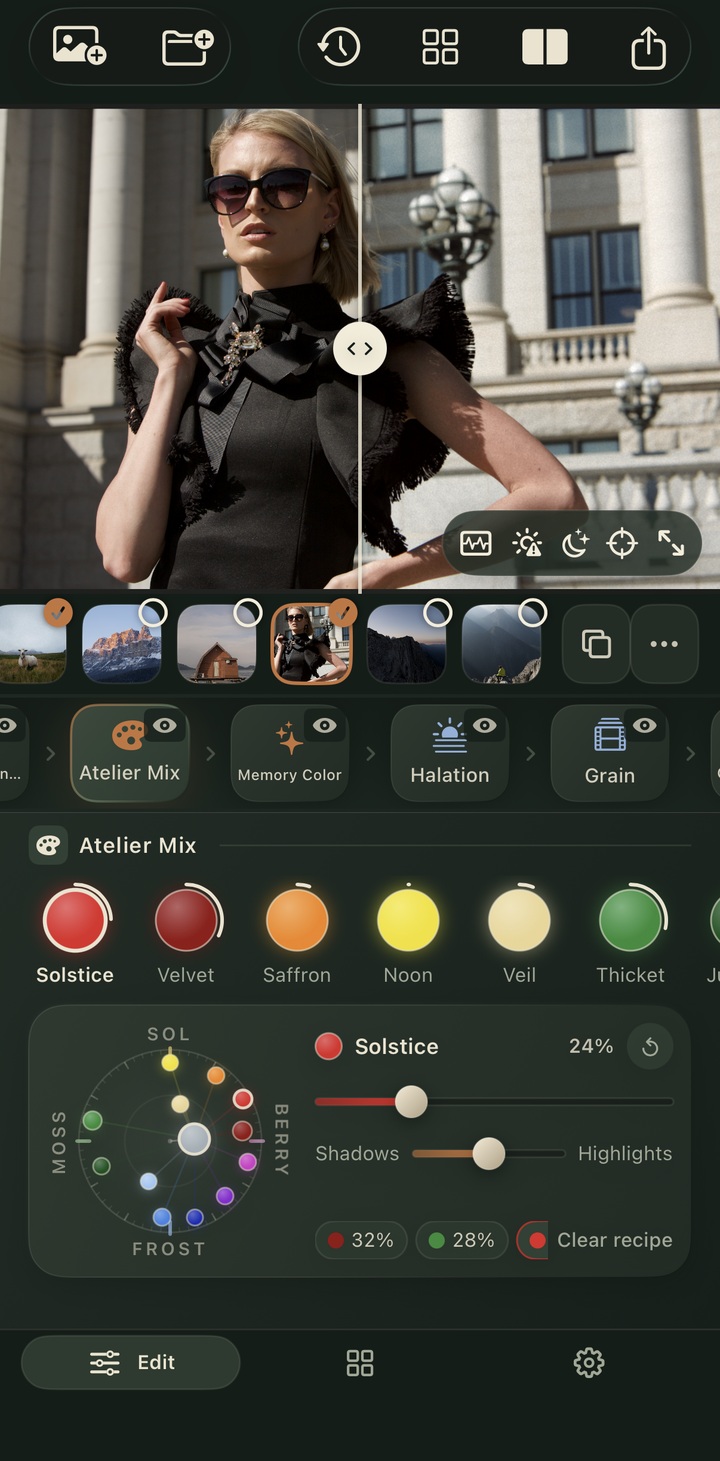The image size is (720, 1461).
Task: Click the 24% Solstice value
Action: click(591, 1047)
